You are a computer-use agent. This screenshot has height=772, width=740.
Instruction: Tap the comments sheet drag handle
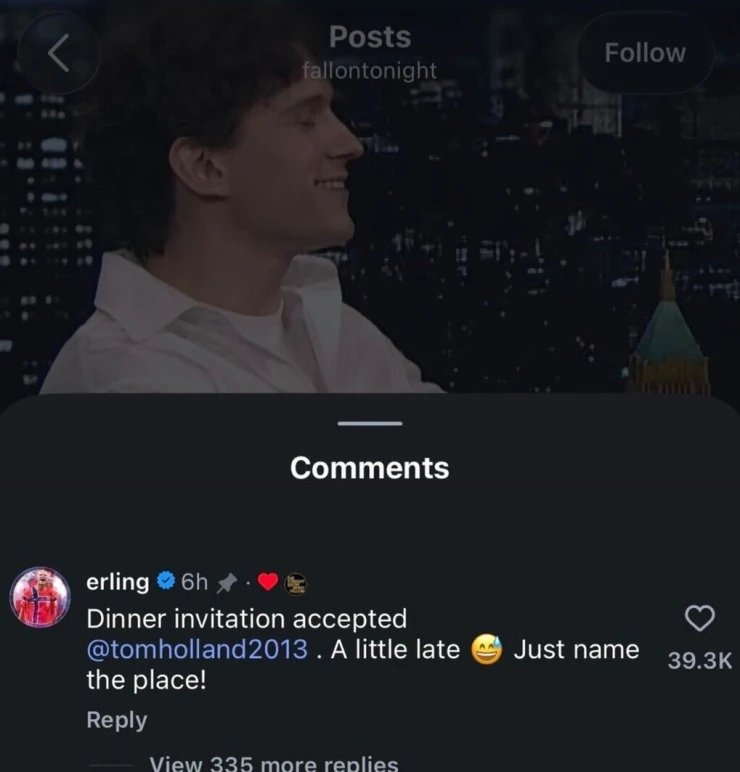click(x=370, y=423)
